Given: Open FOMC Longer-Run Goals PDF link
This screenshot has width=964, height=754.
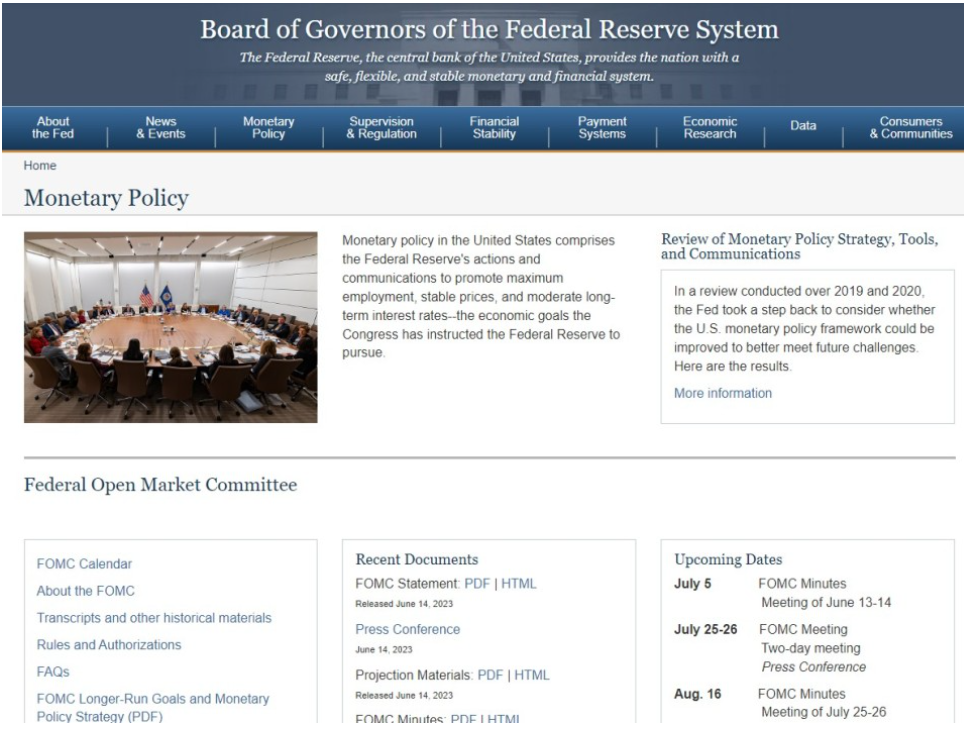Looking at the screenshot, I should [153, 708].
